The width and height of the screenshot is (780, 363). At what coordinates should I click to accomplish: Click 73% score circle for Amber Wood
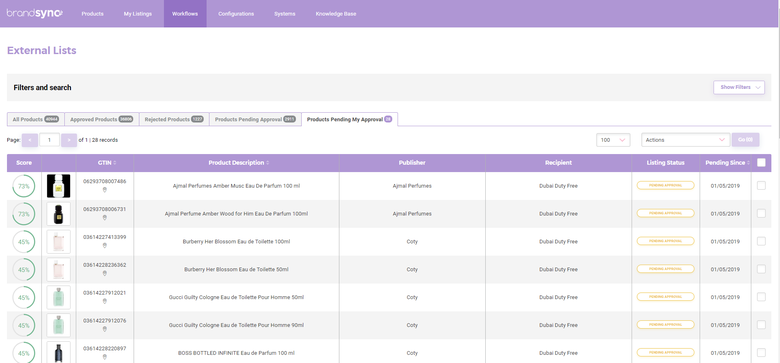[24, 214]
